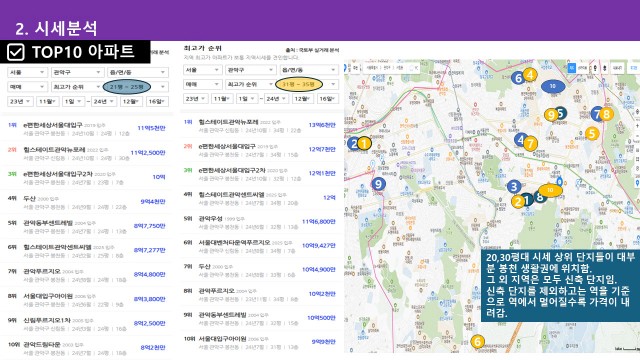640x360 pixels.
Task: Click the 서울대벤처타운역푸르지오 6위 entry
Action: pos(260,246)
